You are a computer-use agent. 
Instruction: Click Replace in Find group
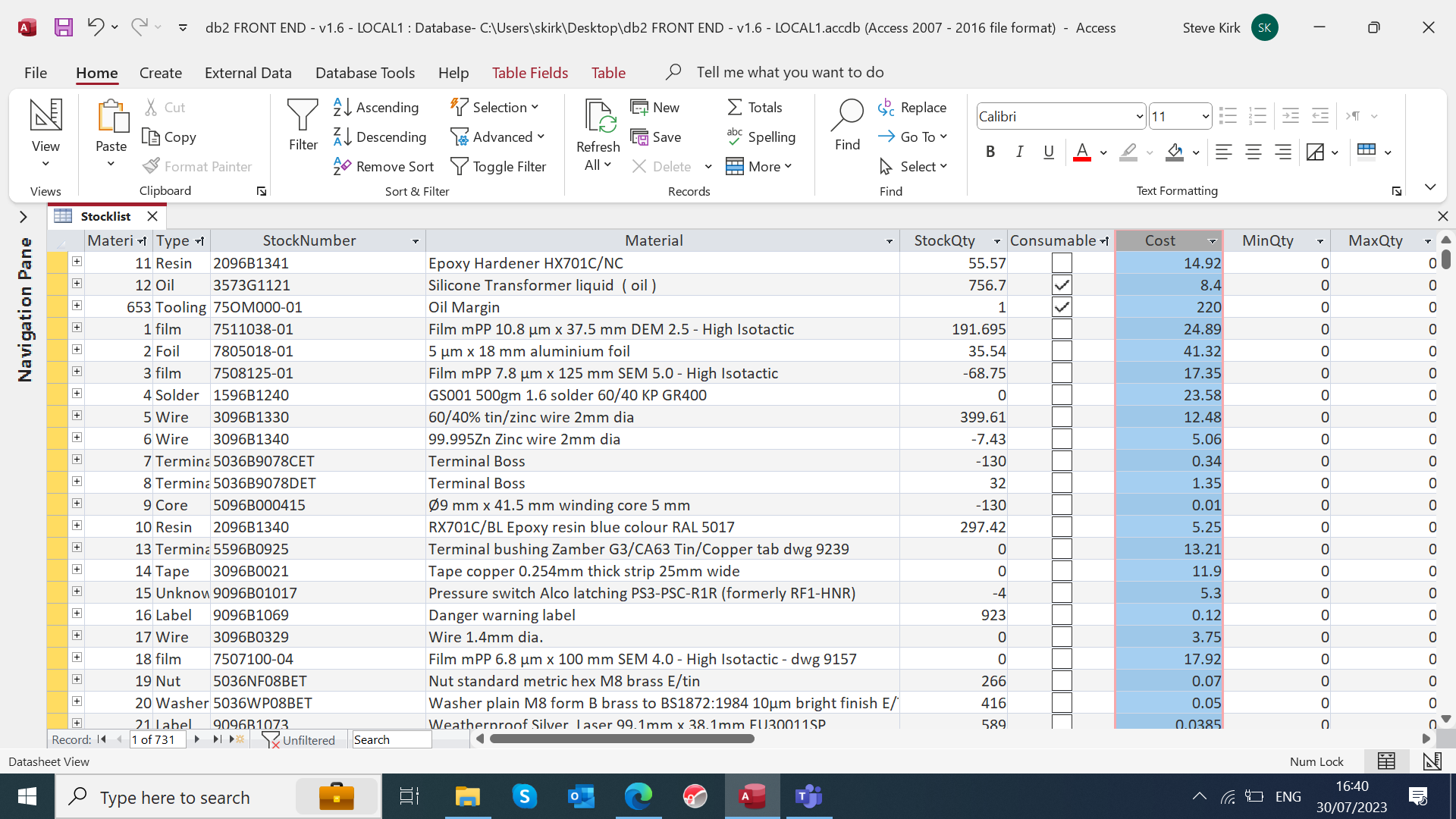[x=912, y=107]
